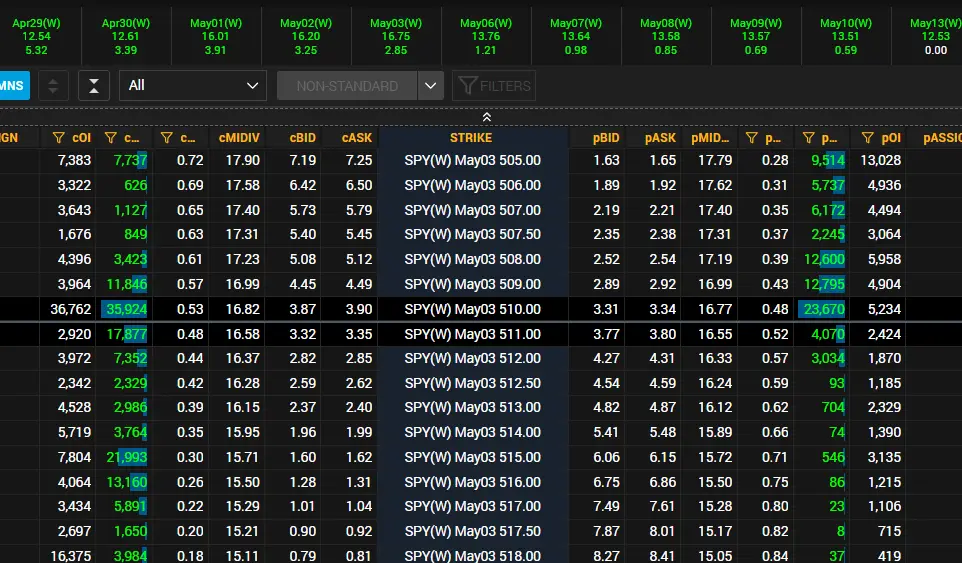Sort by the cMIDIV column header
962x563 pixels.
[x=239, y=138]
